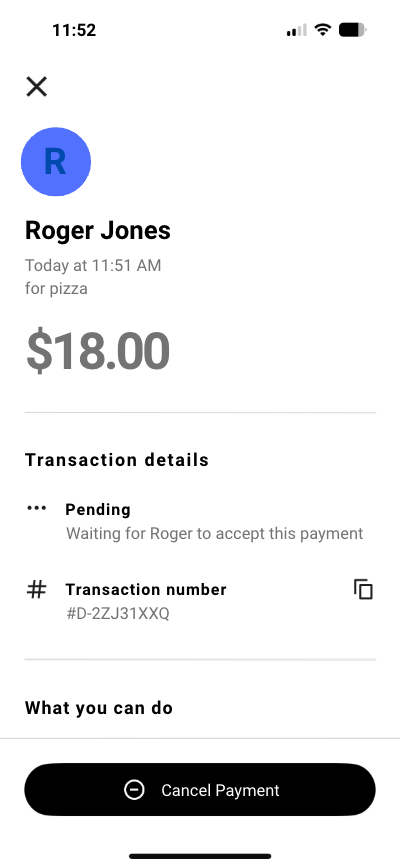The height and width of the screenshot is (867, 400).
Task: Close the transaction details screen
Action: [x=37, y=87]
